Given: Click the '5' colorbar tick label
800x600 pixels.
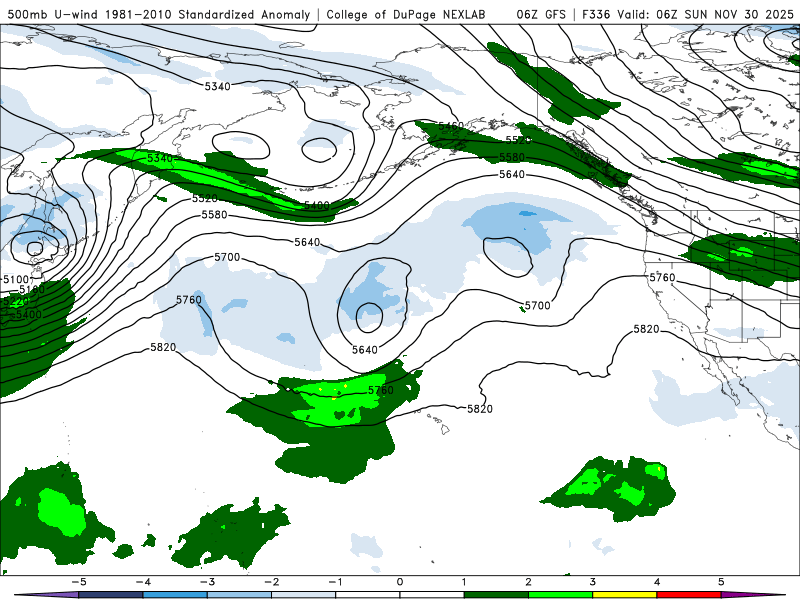Looking at the screenshot, I should [x=721, y=582].
